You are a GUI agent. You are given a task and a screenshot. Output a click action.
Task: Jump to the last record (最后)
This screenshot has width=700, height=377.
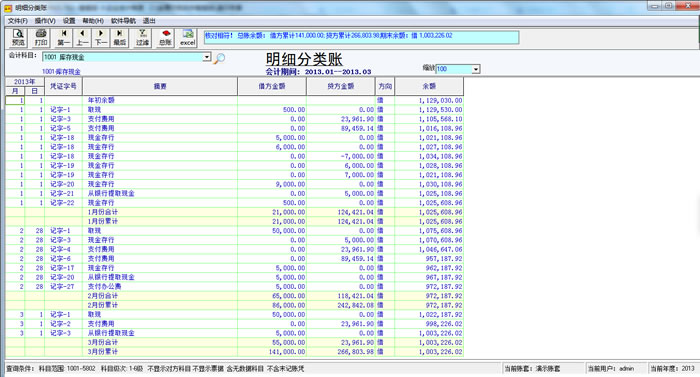[x=120, y=38]
